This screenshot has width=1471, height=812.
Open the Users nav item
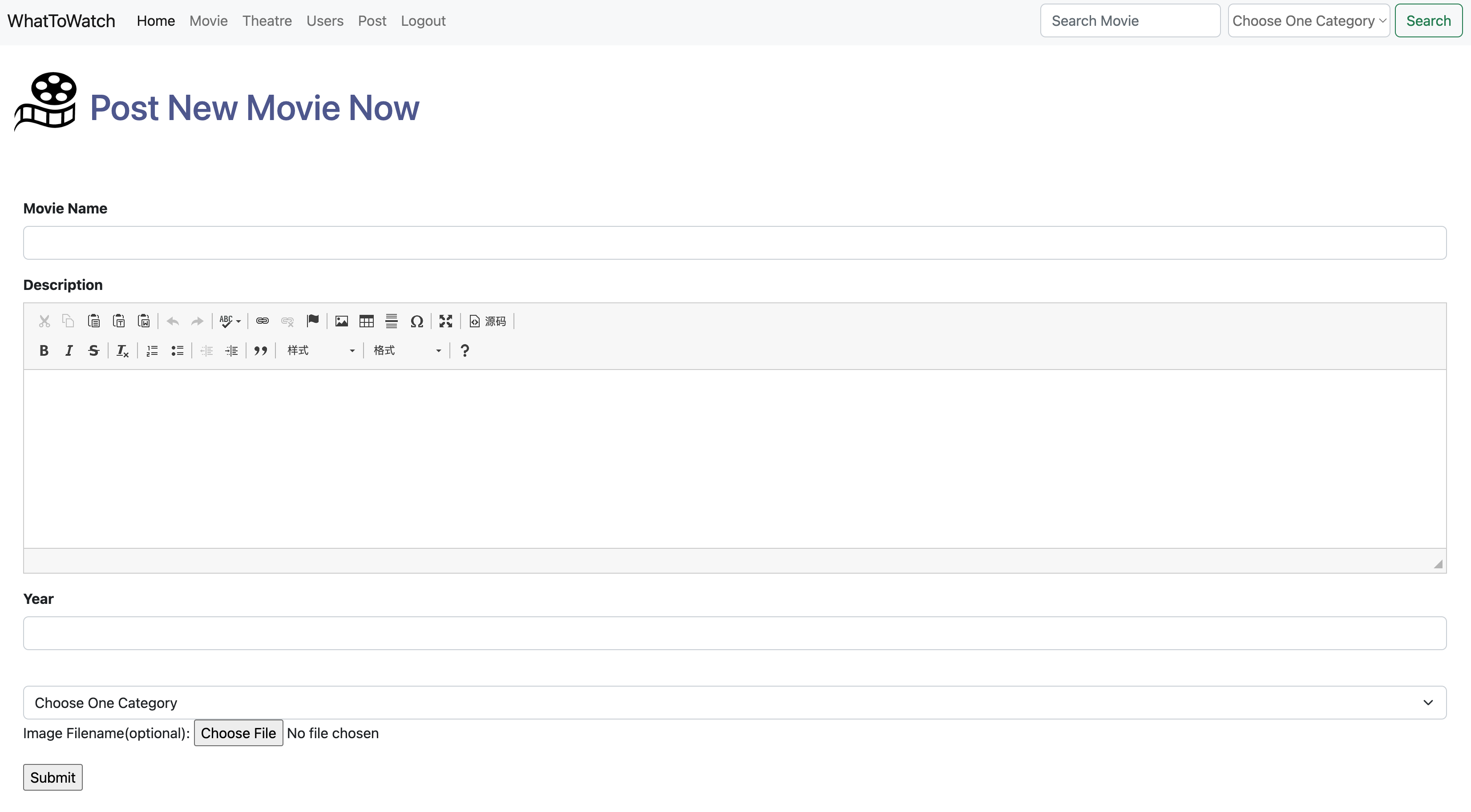click(x=325, y=20)
